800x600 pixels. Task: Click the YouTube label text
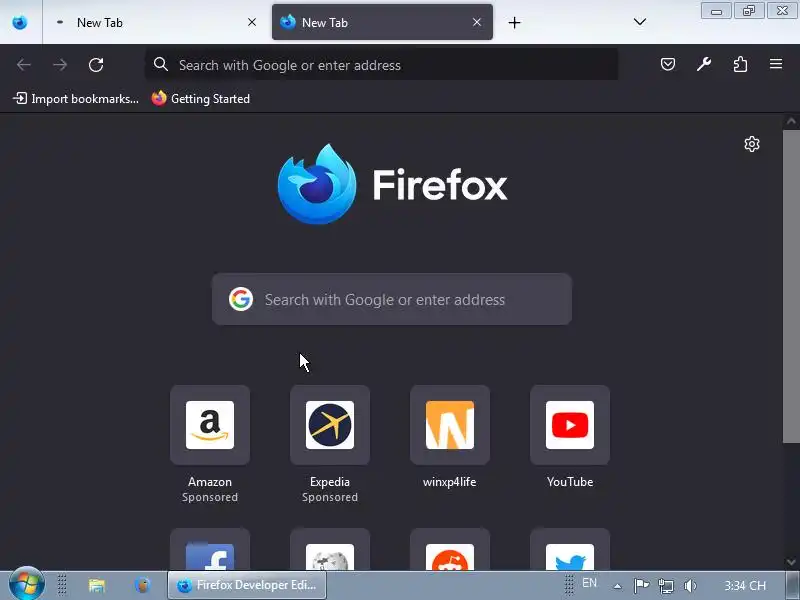pyautogui.click(x=570, y=482)
